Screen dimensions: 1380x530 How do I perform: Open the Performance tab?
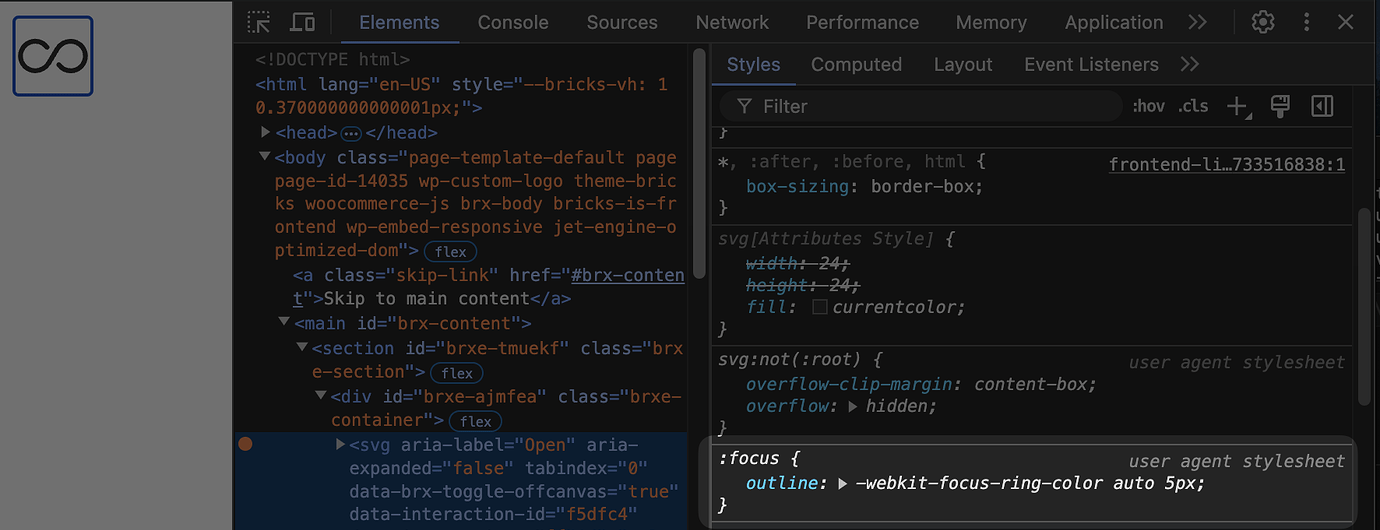click(x=862, y=22)
